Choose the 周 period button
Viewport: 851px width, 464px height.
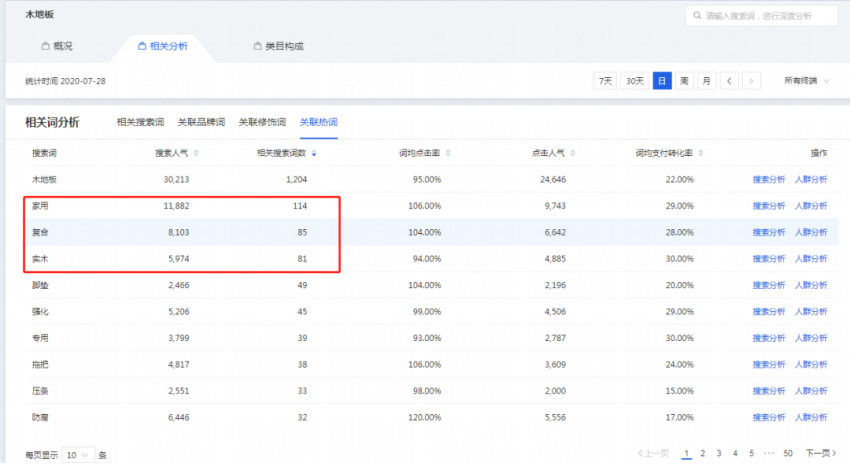click(x=684, y=81)
